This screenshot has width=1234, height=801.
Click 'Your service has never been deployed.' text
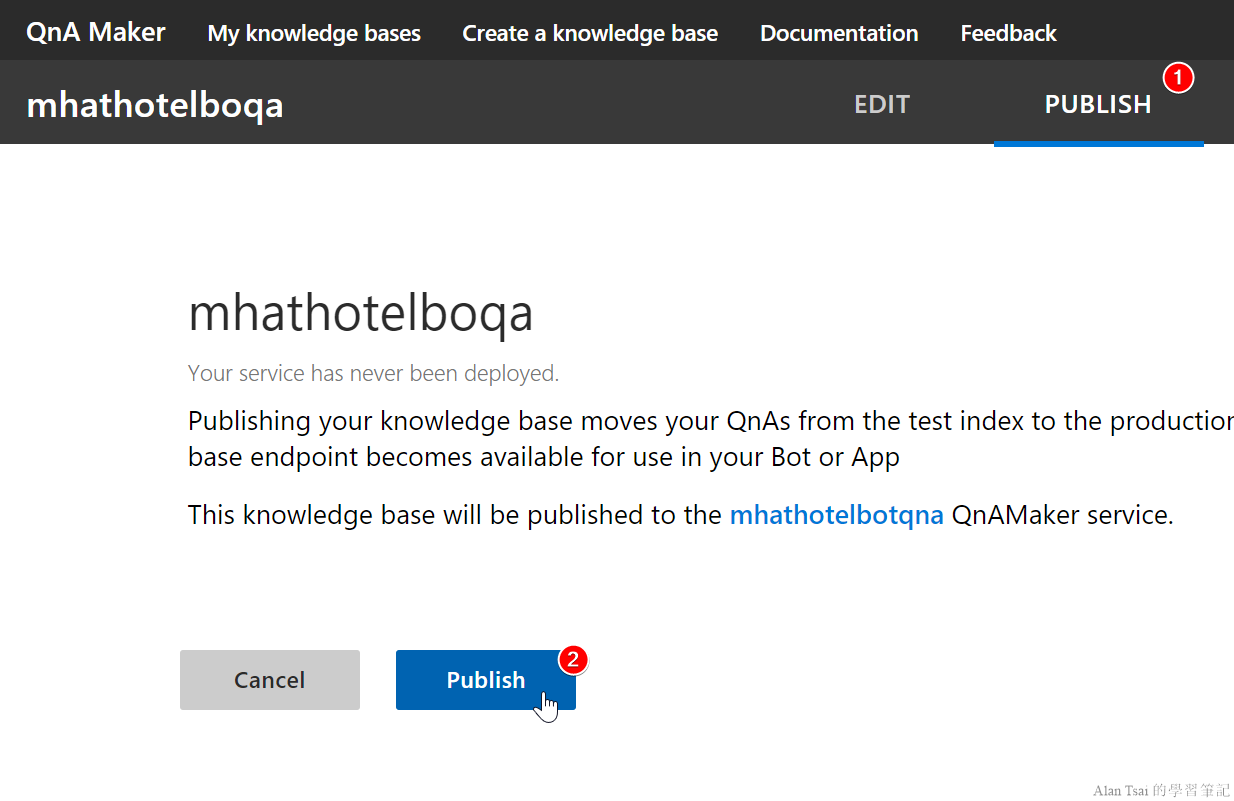click(x=374, y=373)
